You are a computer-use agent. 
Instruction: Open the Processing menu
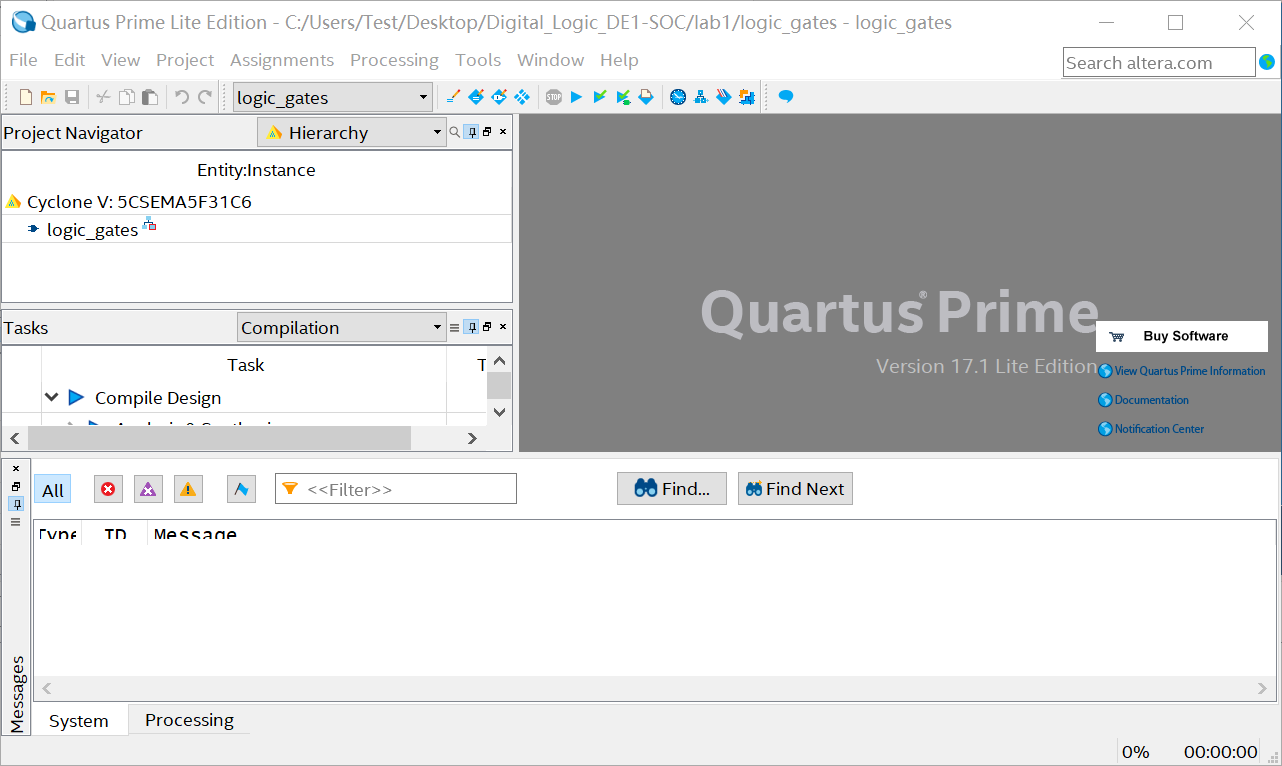point(394,60)
